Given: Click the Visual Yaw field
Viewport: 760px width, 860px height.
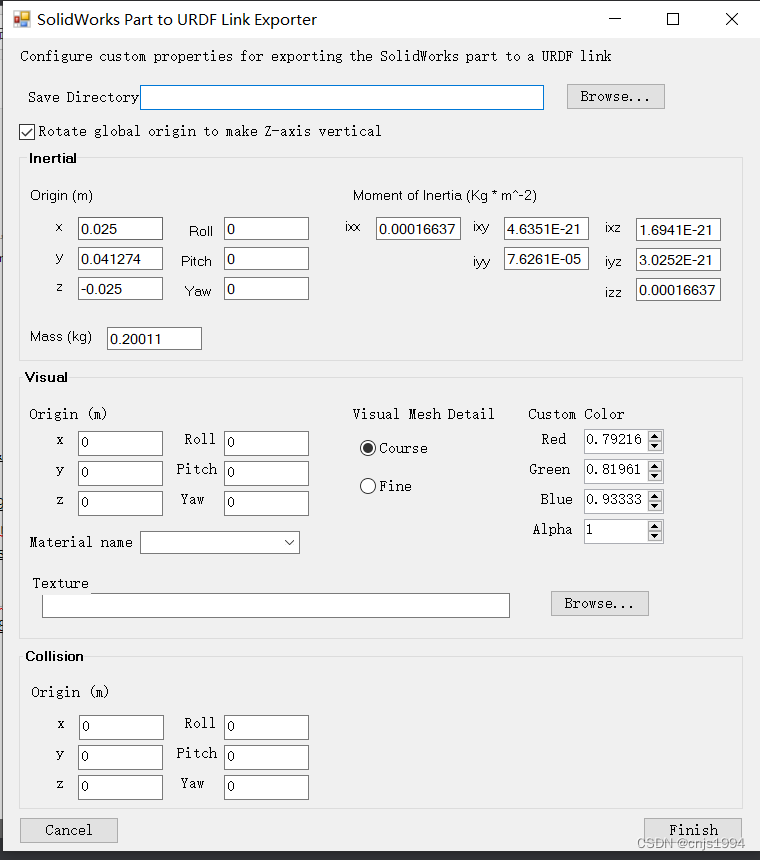Looking at the screenshot, I should click(x=266, y=503).
